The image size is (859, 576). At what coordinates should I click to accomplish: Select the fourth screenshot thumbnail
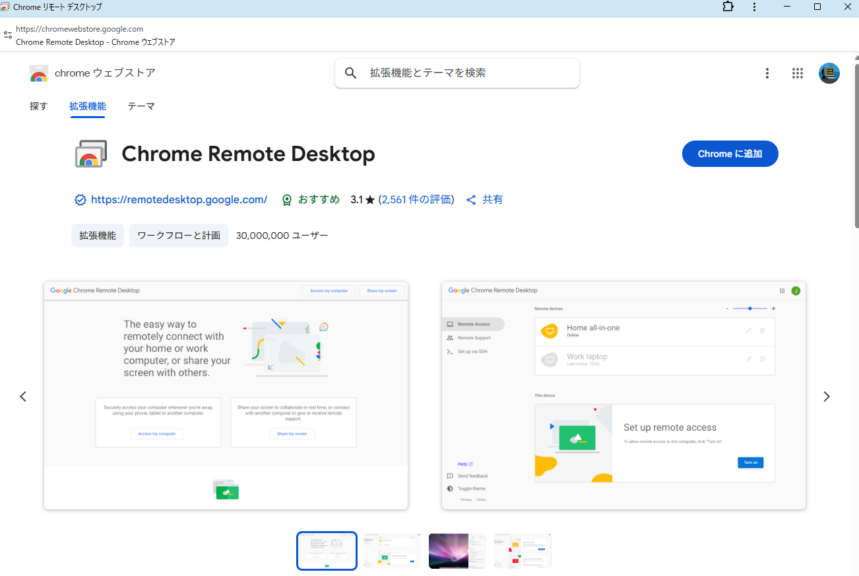[x=523, y=551]
